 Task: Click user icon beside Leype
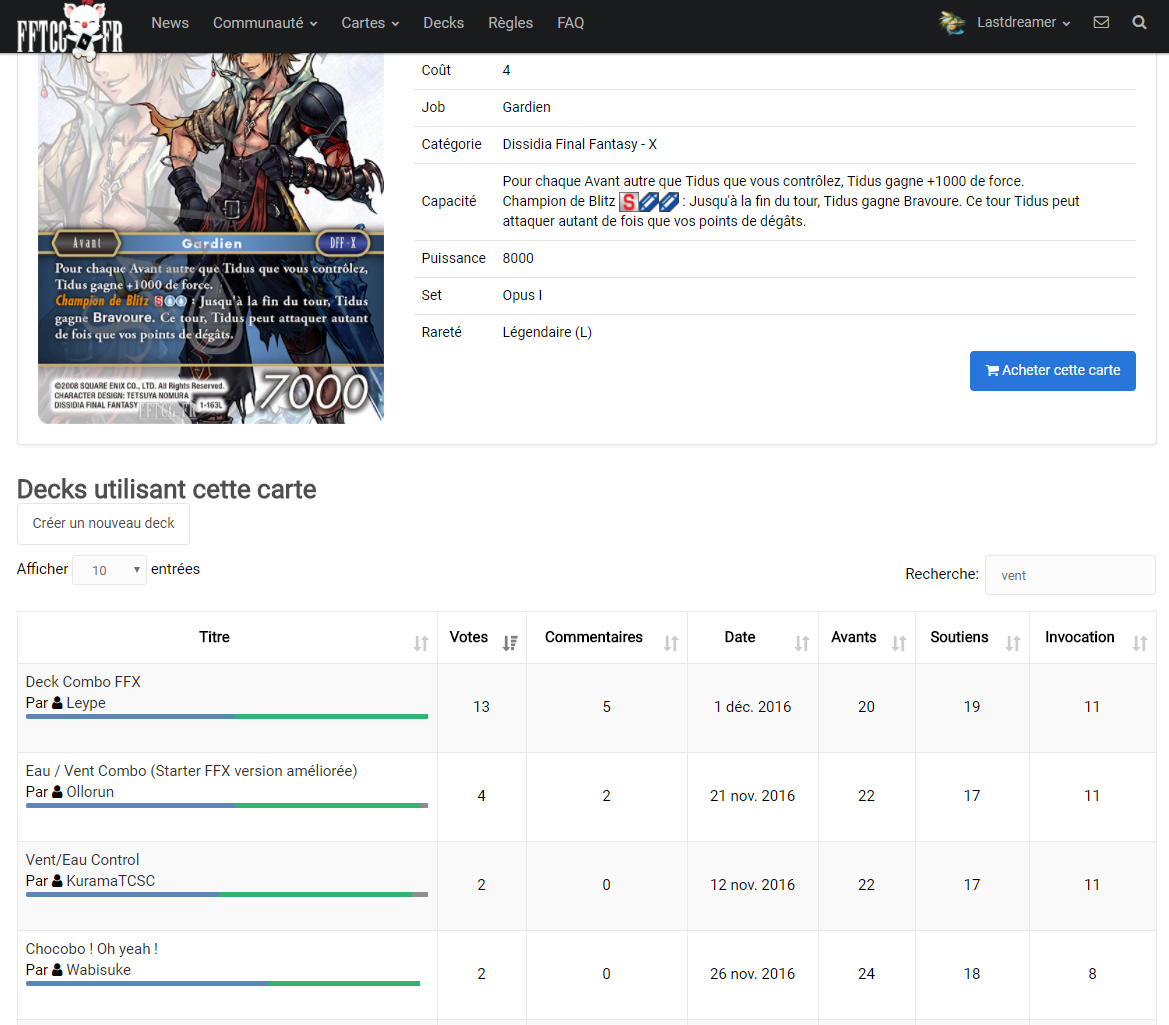(57, 703)
